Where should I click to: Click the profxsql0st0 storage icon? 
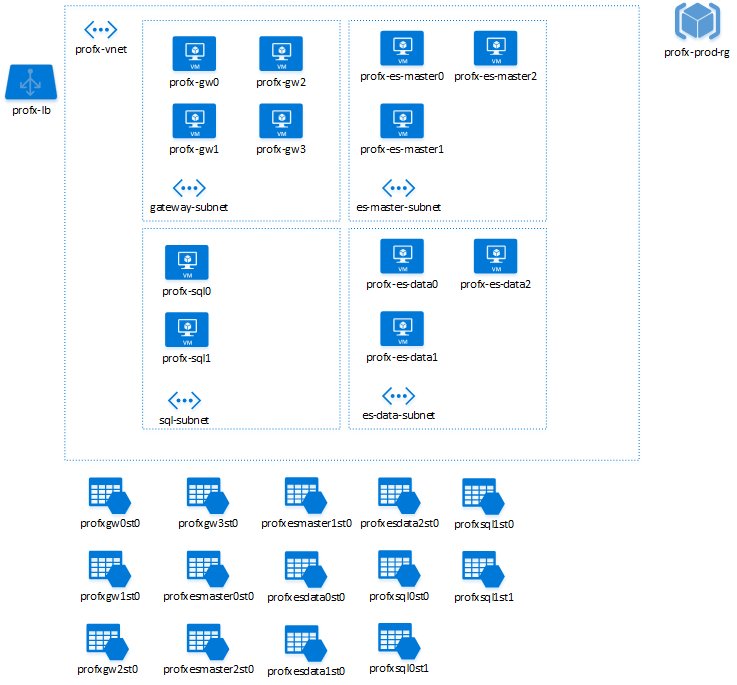point(399,568)
